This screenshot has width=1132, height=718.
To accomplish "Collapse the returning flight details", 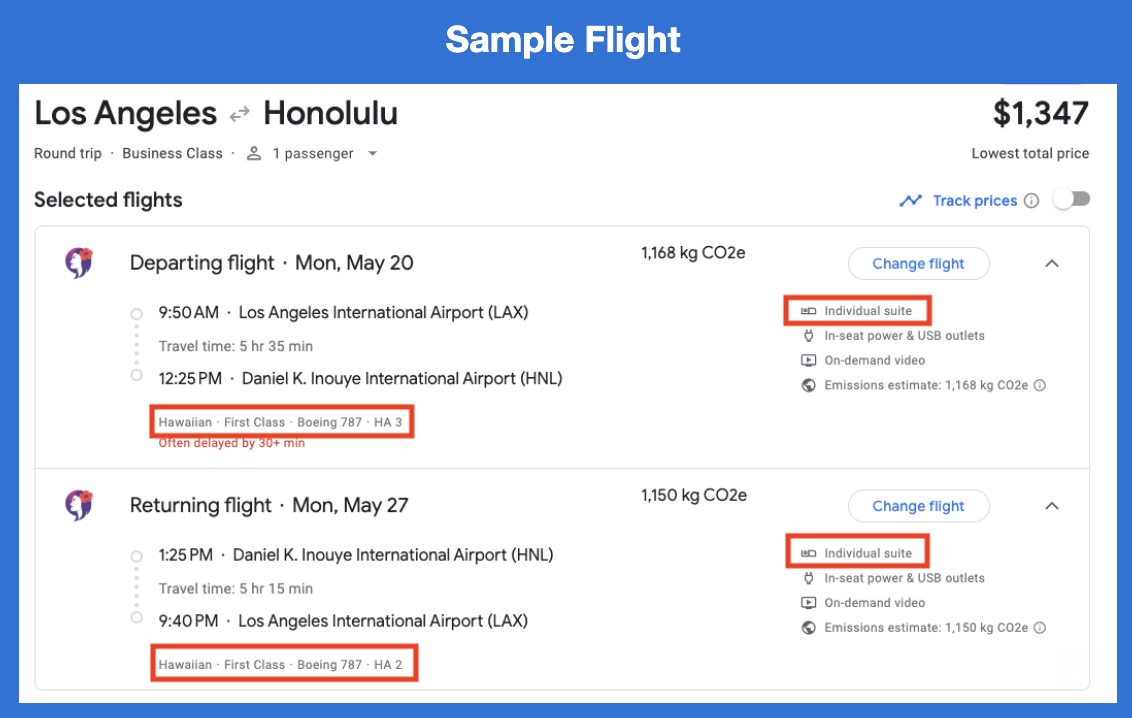I will (1052, 506).
